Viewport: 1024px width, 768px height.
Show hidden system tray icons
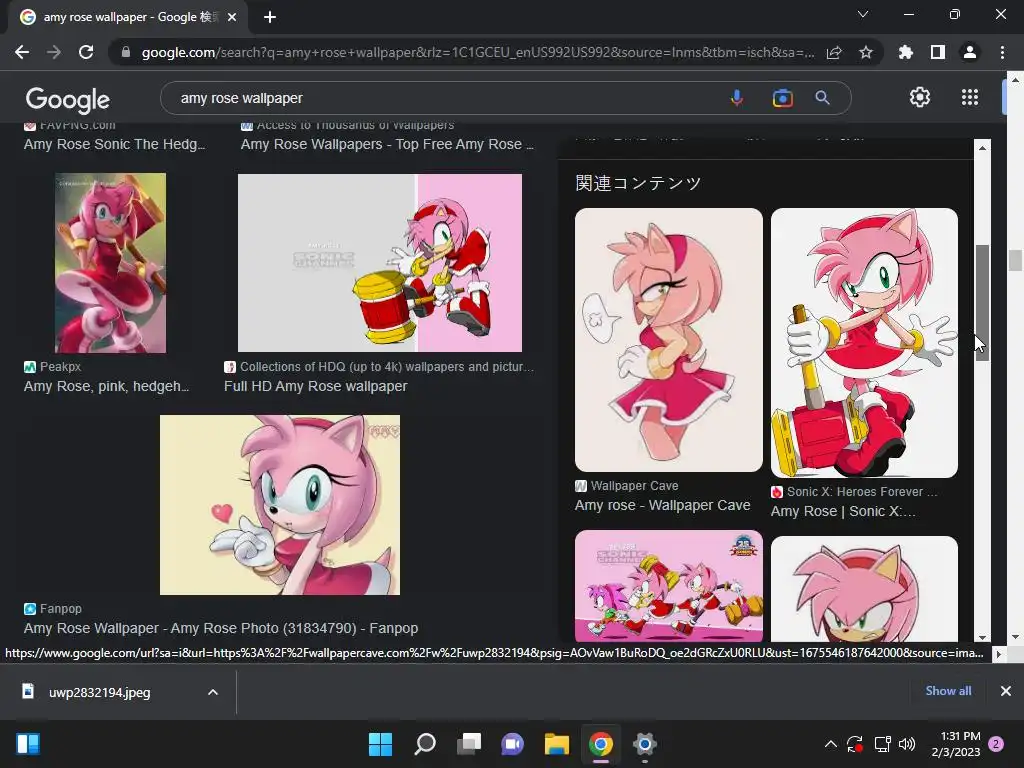tap(830, 744)
